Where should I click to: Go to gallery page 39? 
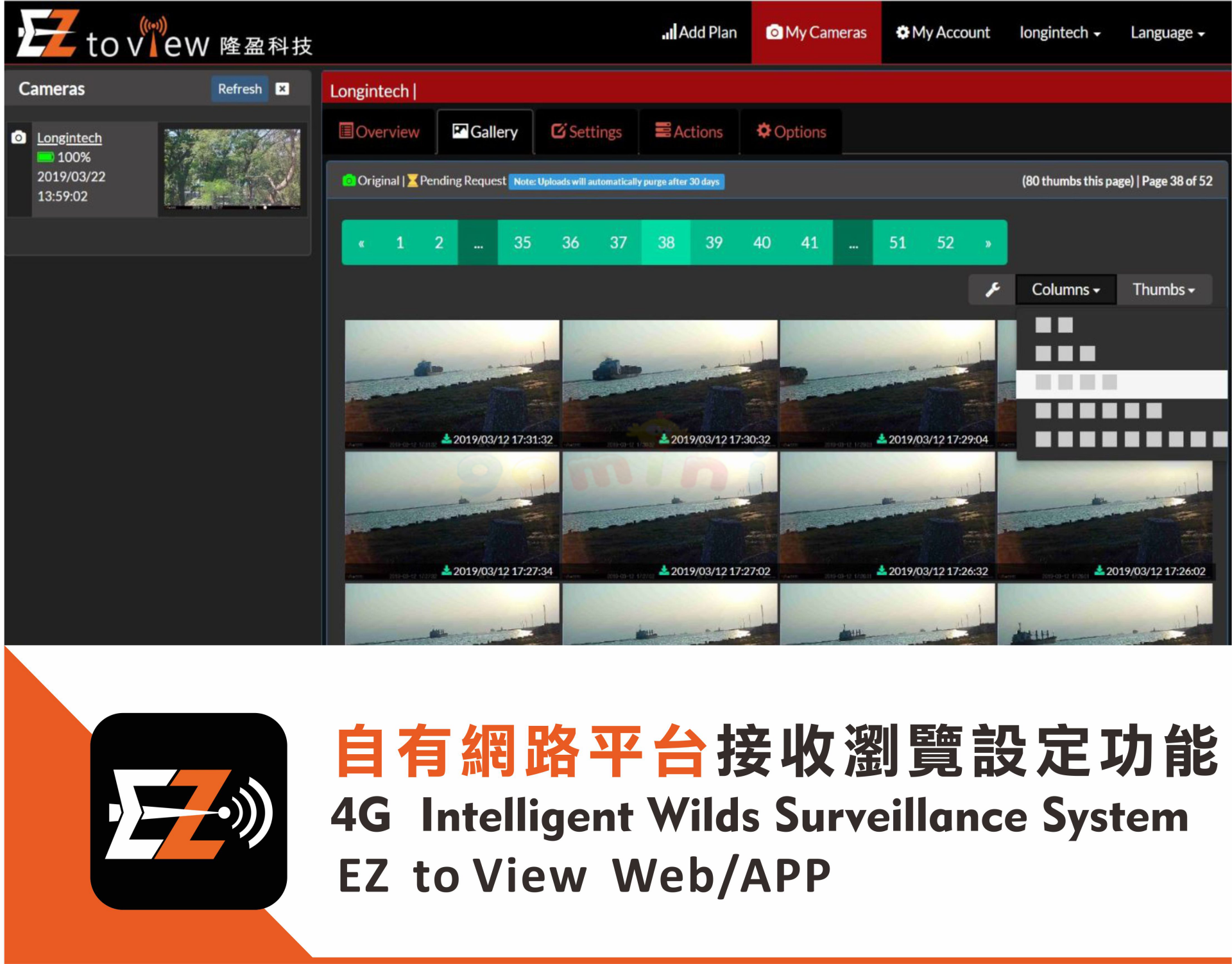point(714,243)
